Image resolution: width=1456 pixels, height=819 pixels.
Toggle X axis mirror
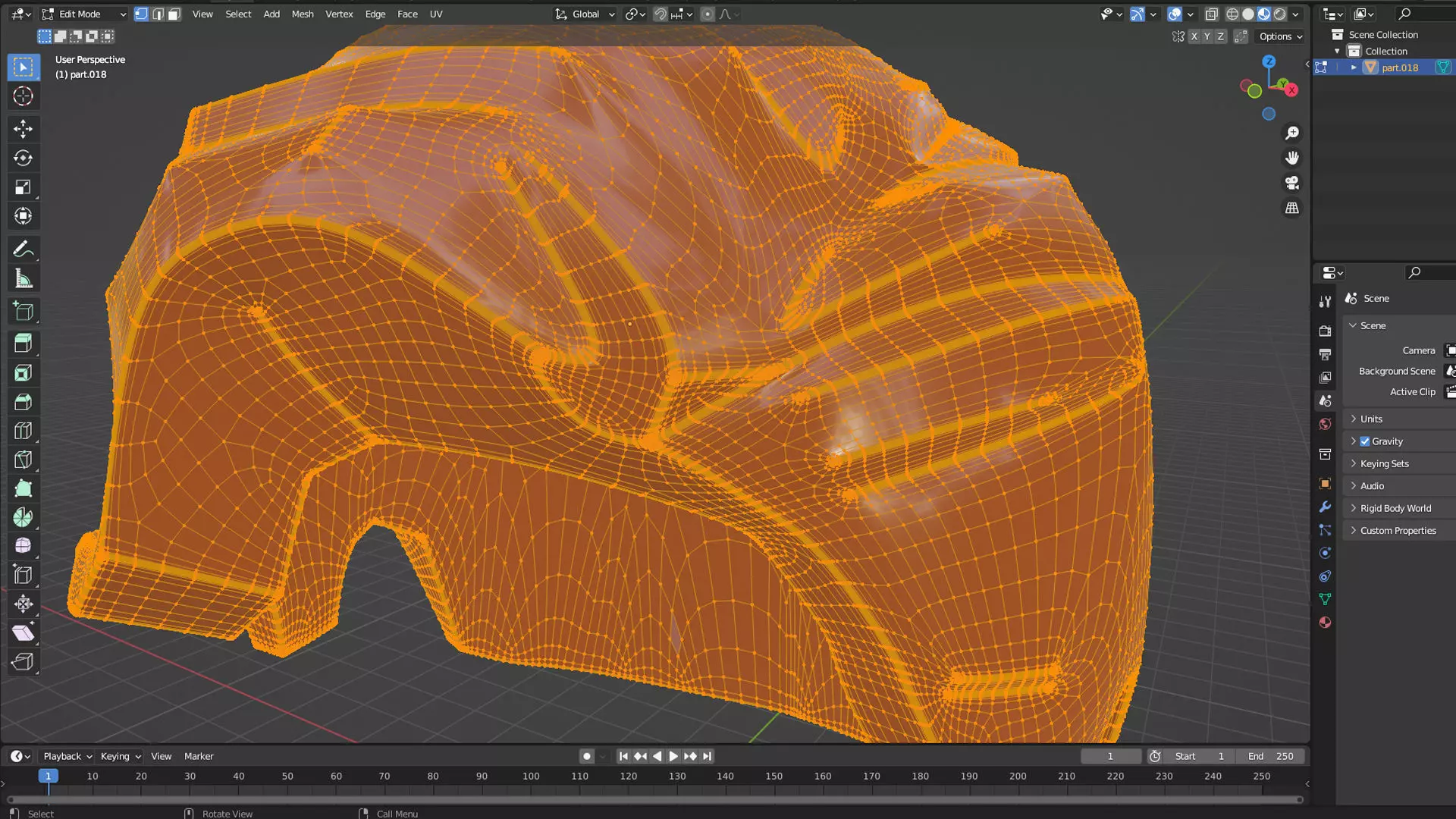point(1194,36)
